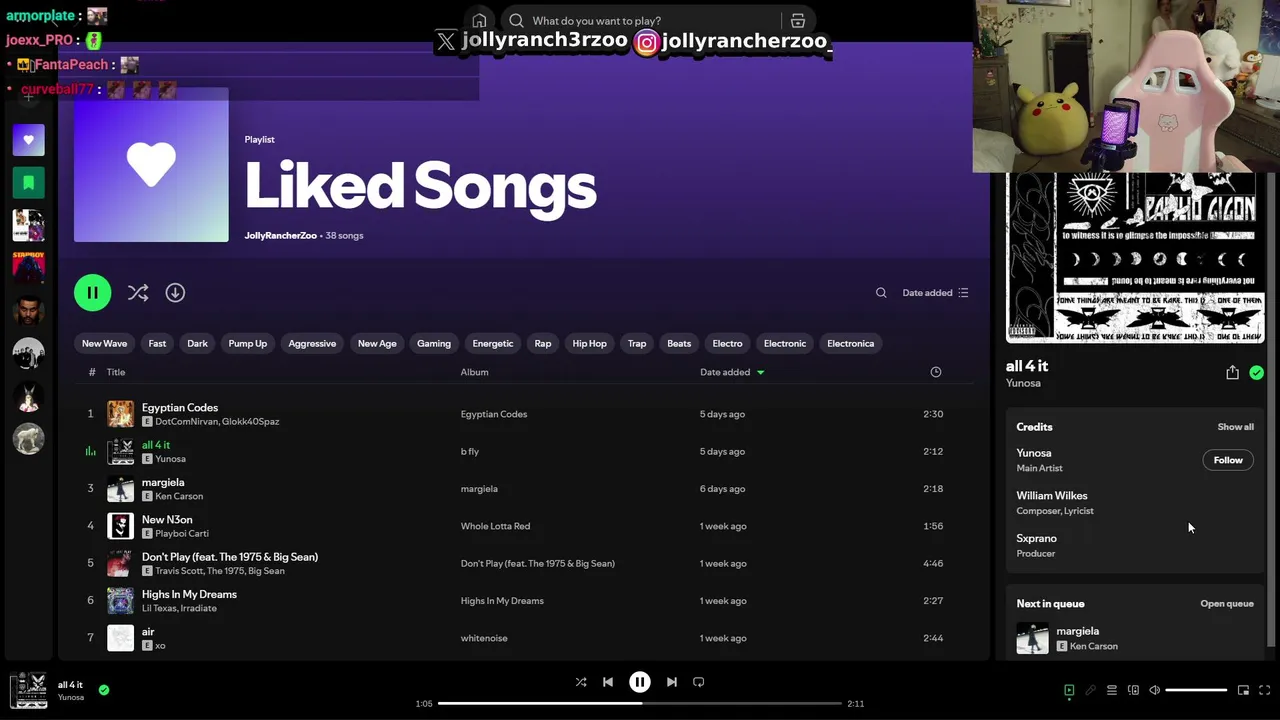Open the Whole Lotta Red album link

(495, 526)
